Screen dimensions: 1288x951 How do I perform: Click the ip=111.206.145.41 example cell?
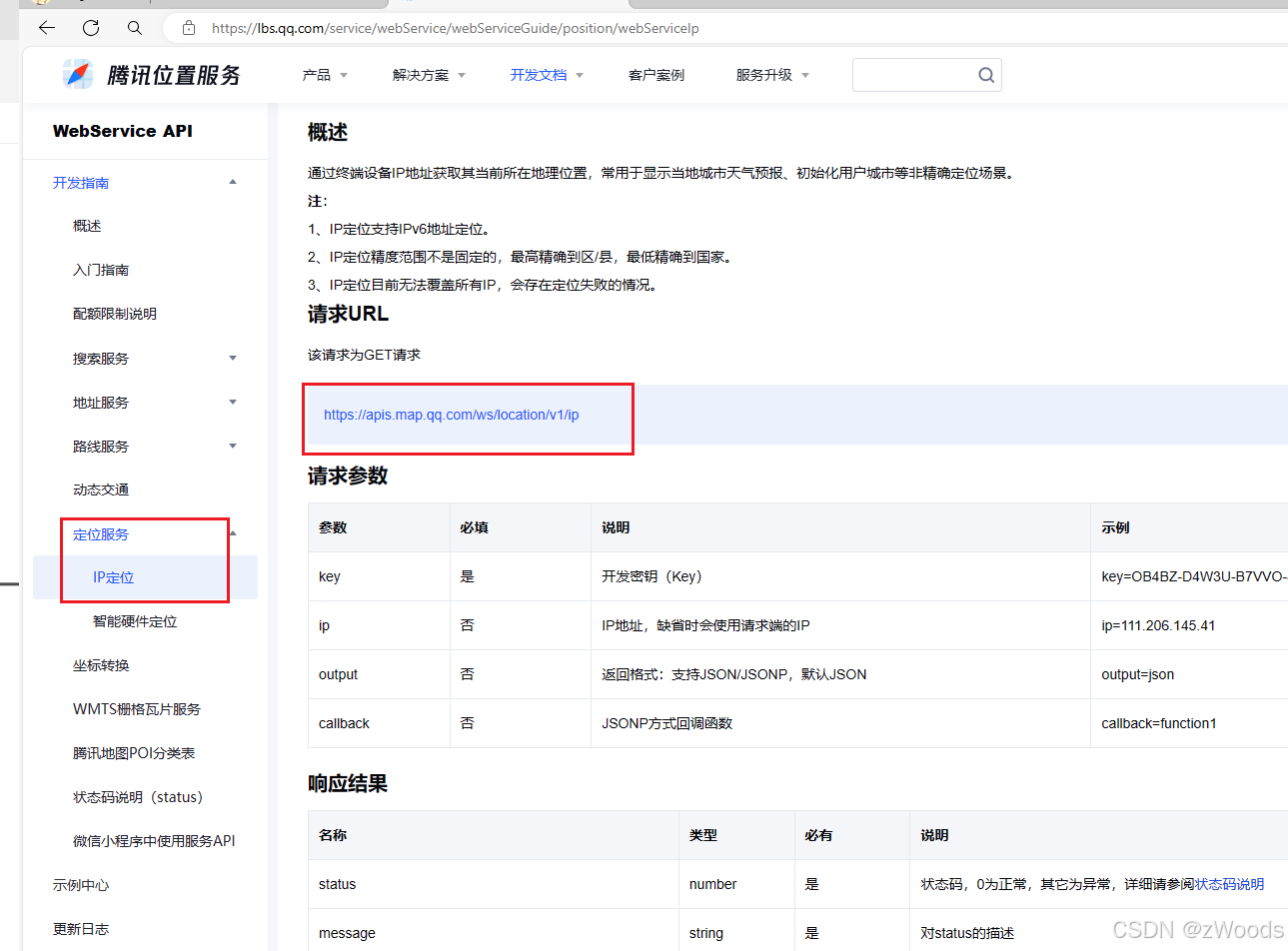[x=1189, y=625]
